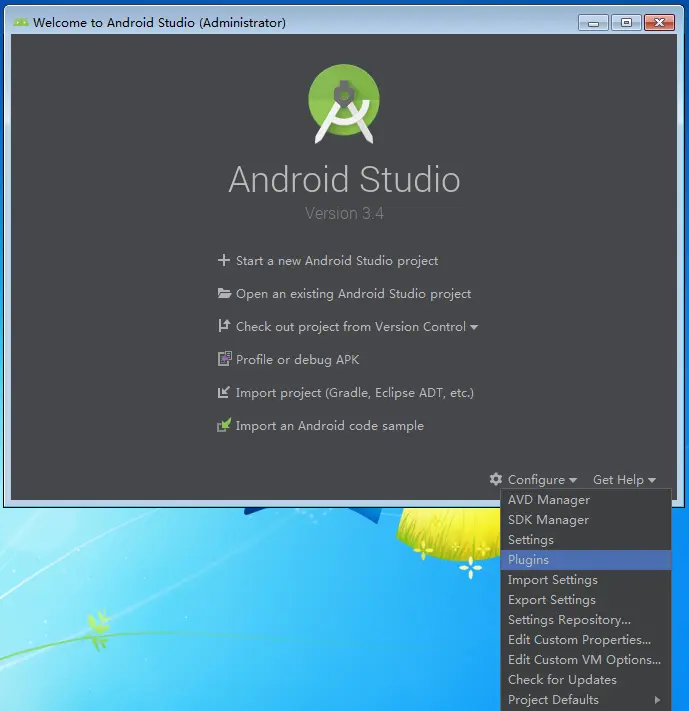Choose Export Settings menu entry
689x711 pixels.
(x=586, y=600)
